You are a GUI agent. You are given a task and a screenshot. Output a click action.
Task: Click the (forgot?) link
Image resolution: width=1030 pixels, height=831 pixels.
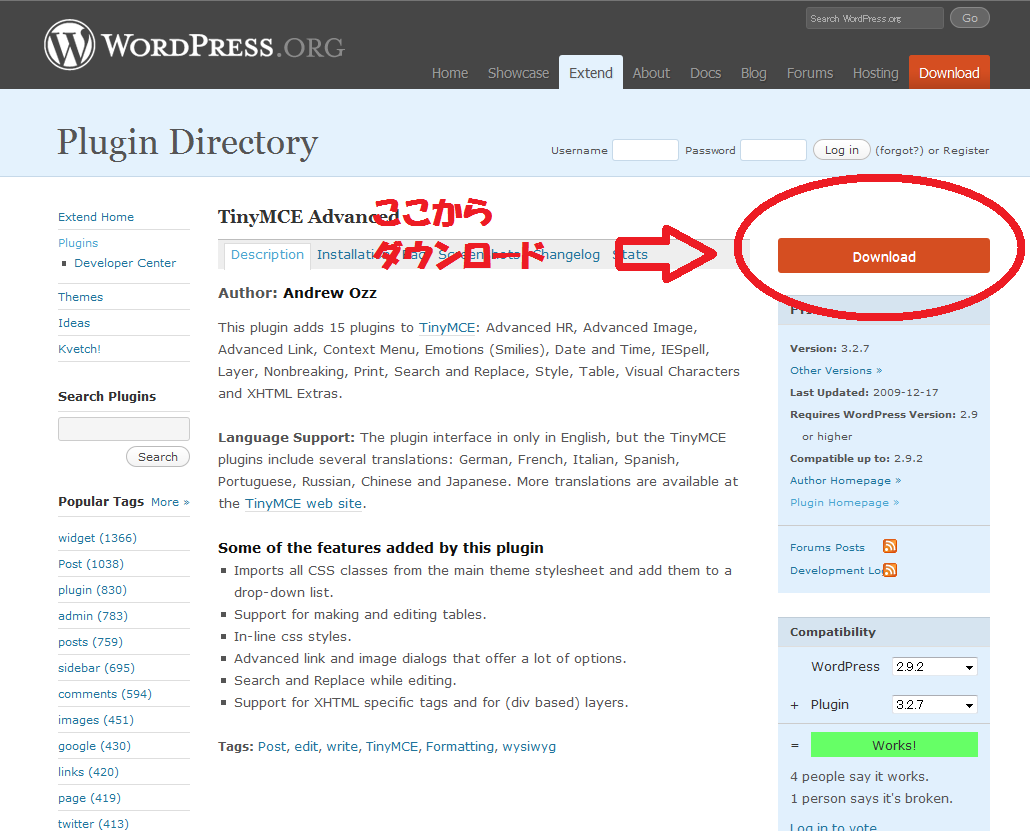[x=899, y=150]
